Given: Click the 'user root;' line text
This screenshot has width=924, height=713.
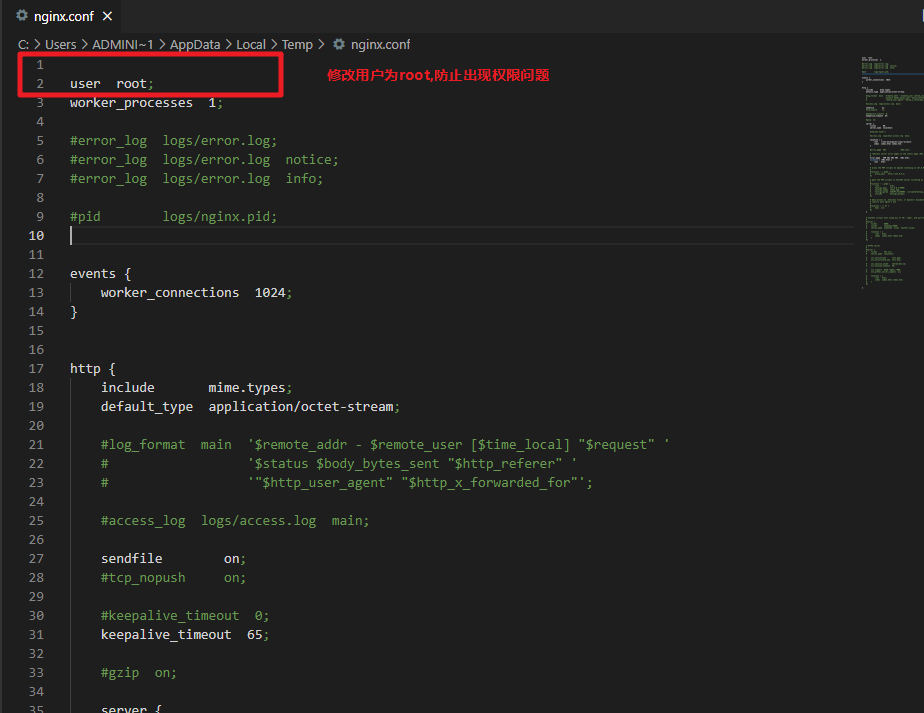Looking at the screenshot, I should click(x=111, y=84).
